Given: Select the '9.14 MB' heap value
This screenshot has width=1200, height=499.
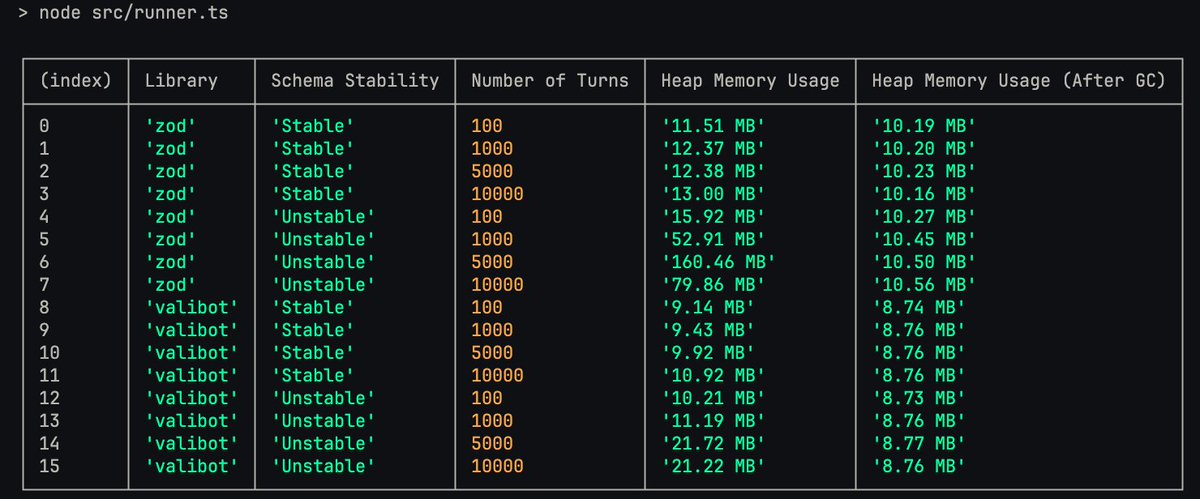Looking at the screenshot, I should (708, 307).
